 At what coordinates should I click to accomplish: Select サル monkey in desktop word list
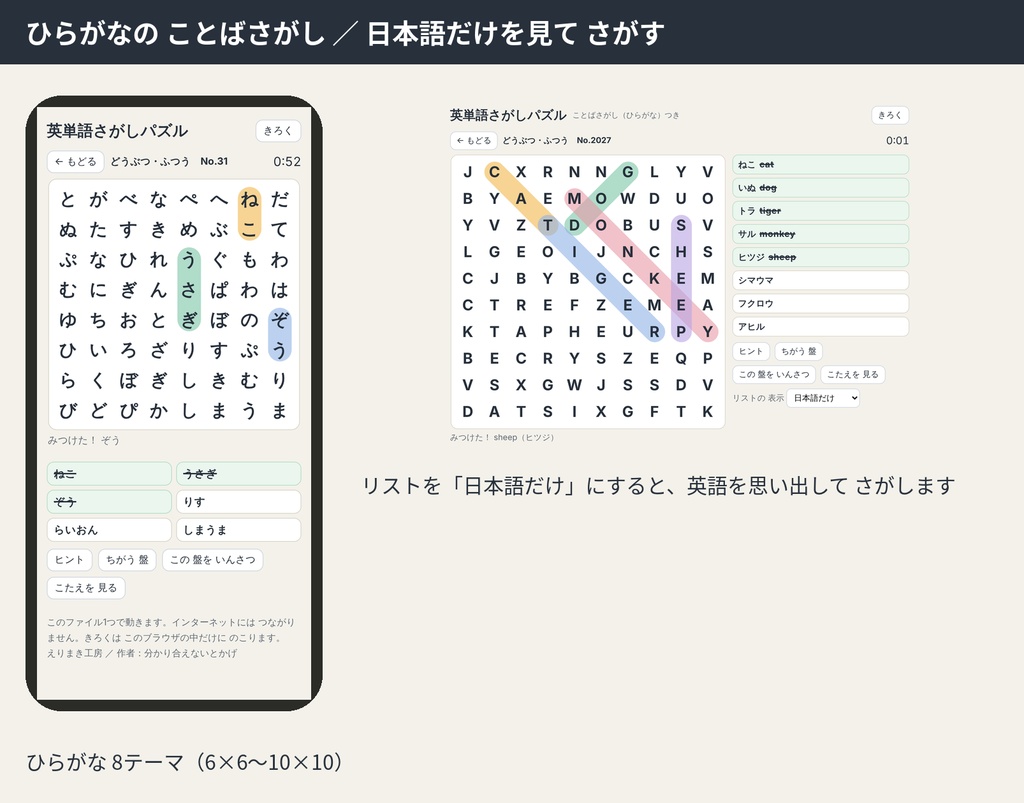point(821,234)
